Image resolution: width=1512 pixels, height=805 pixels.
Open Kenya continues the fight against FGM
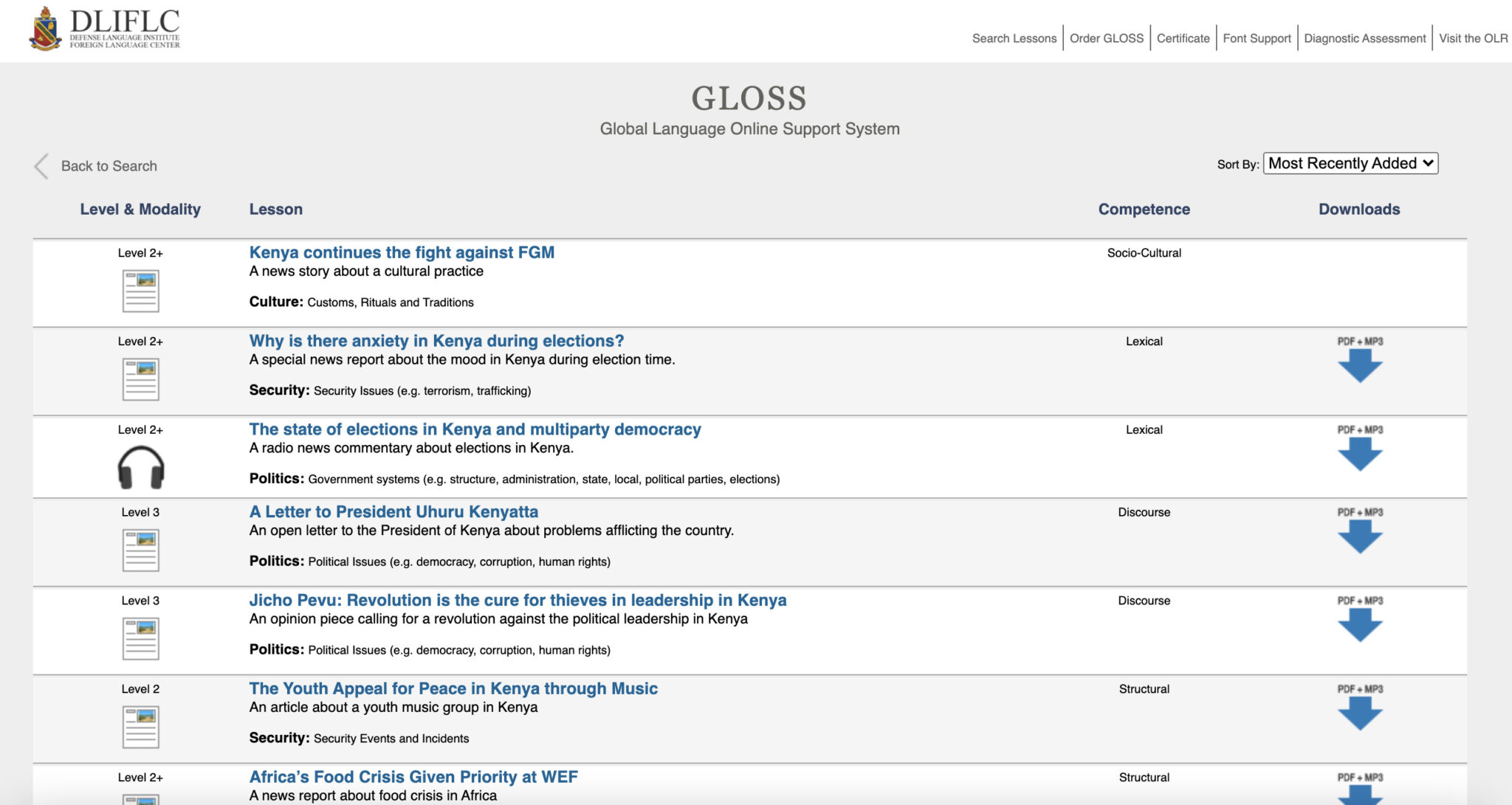pos(402,252)
